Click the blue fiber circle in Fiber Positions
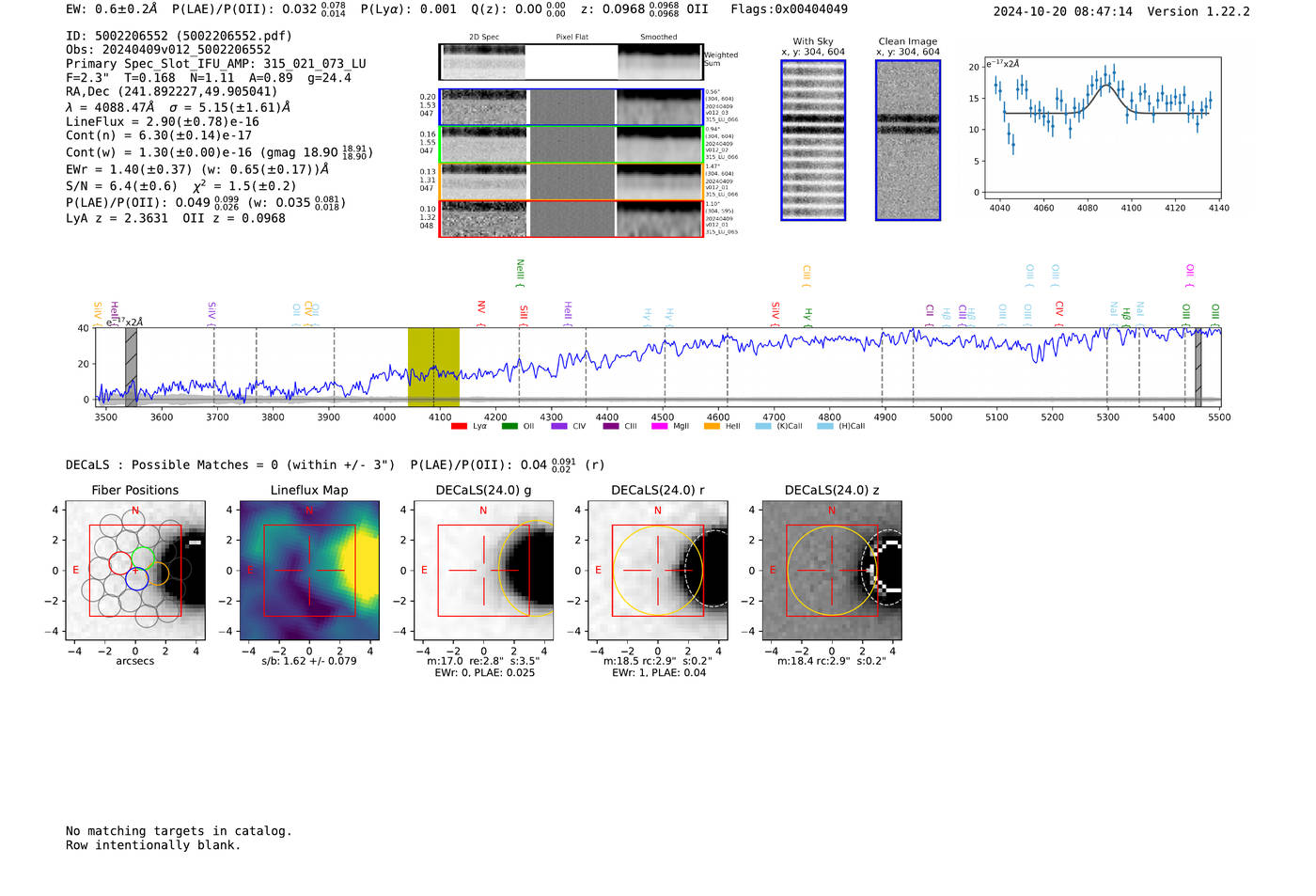The image size is (1316, 896). pyautogui.click(x=136, y=578)
